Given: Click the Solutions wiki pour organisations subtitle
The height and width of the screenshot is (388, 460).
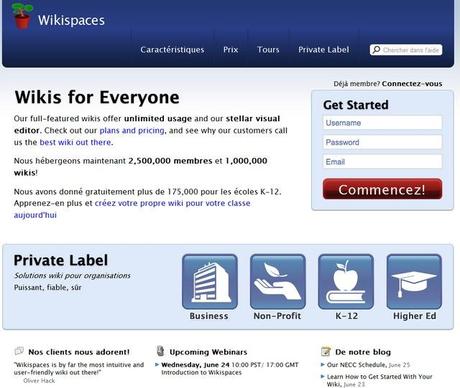Looking at the screenshot, I should point(72,276).
